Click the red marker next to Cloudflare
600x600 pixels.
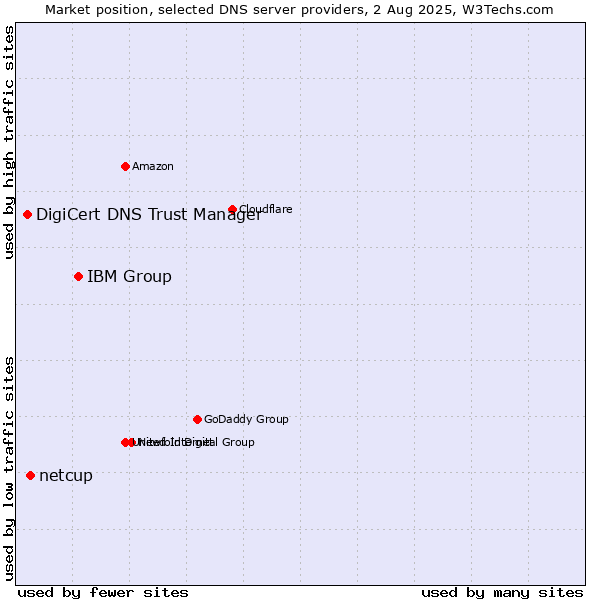tap(232, 209)
